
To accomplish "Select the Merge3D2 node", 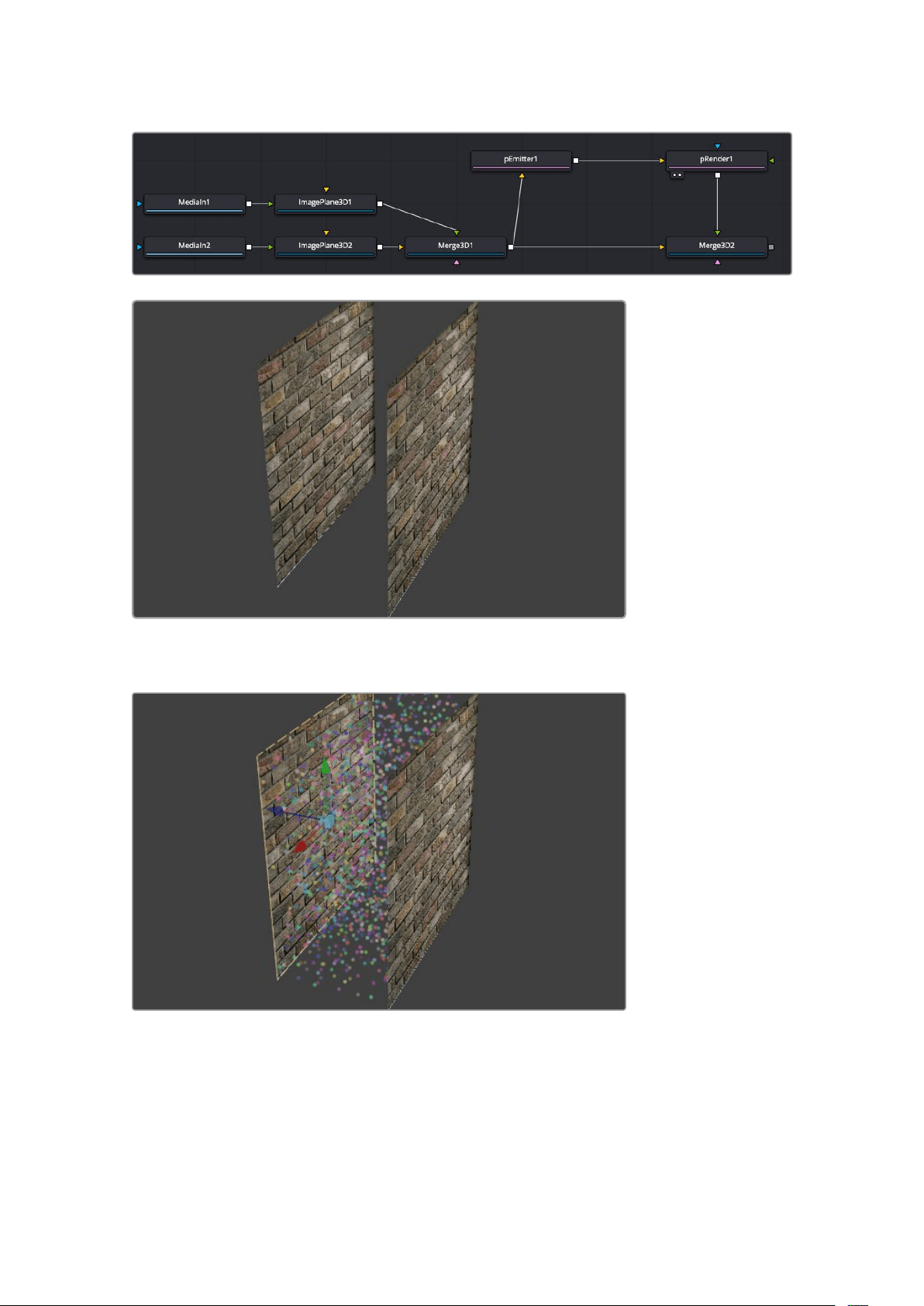I will pyautogui.click(x=717, y=246).
